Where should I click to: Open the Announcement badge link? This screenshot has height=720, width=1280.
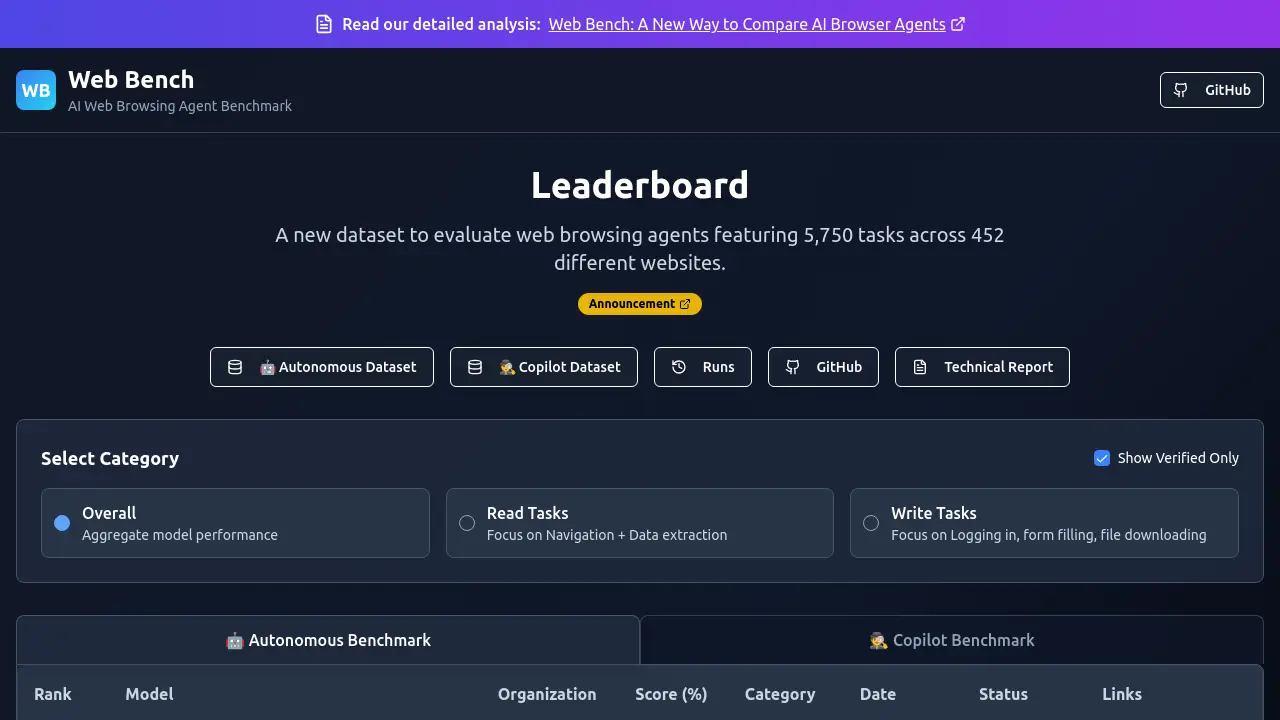click(x=640, y=304)
